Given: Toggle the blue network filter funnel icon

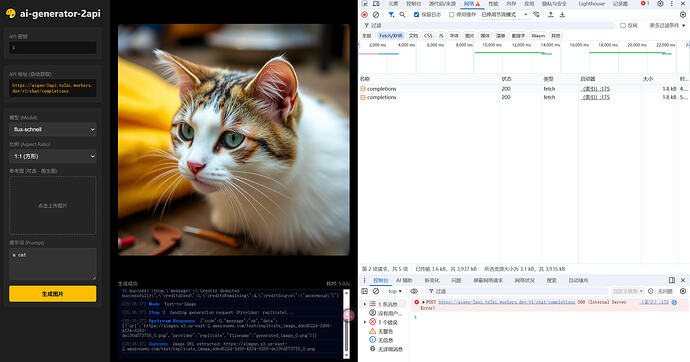Looking at the screenshot, I should tap(391, 15).
